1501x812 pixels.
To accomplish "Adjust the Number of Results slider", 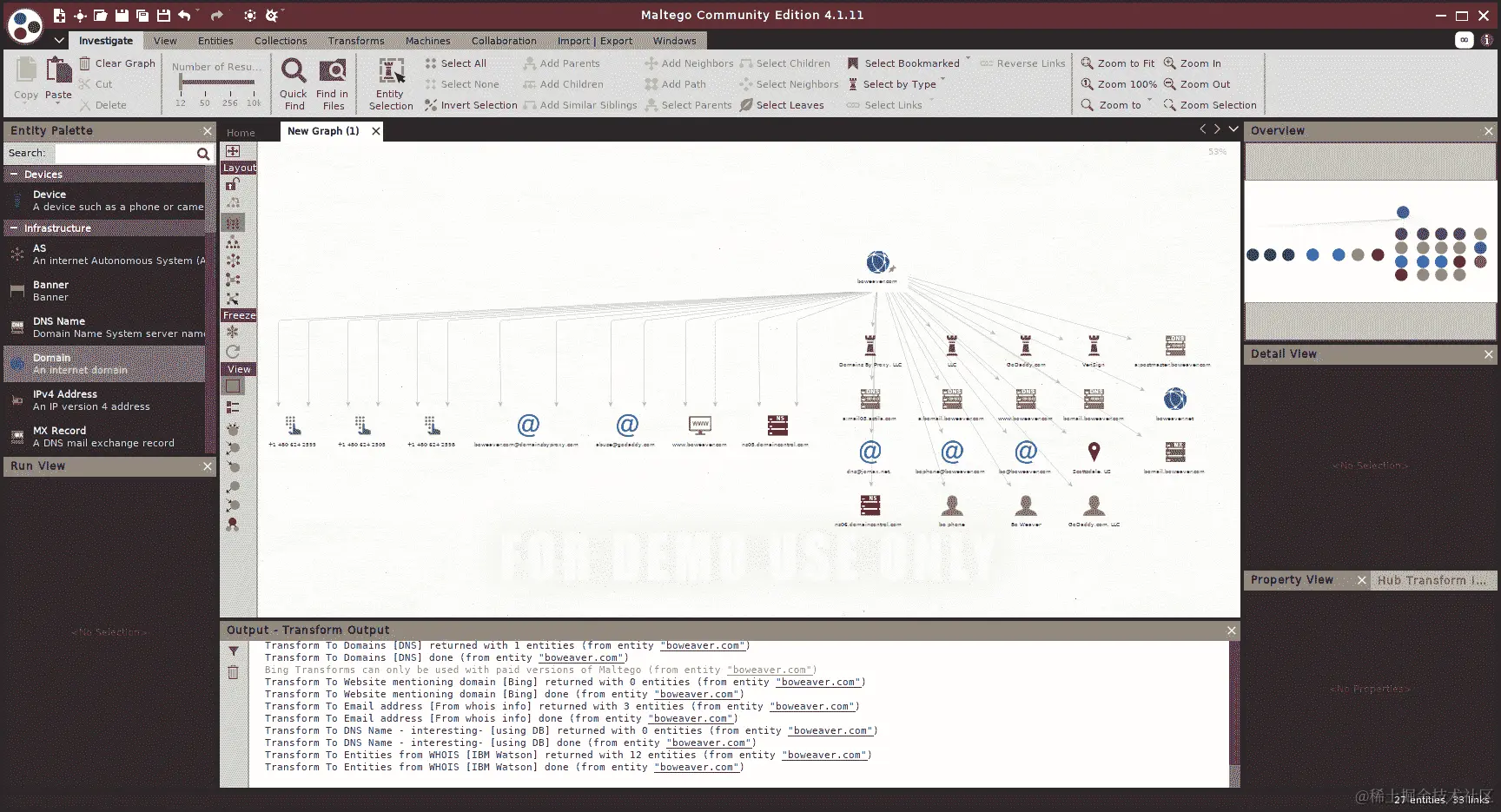I will 217,83.
